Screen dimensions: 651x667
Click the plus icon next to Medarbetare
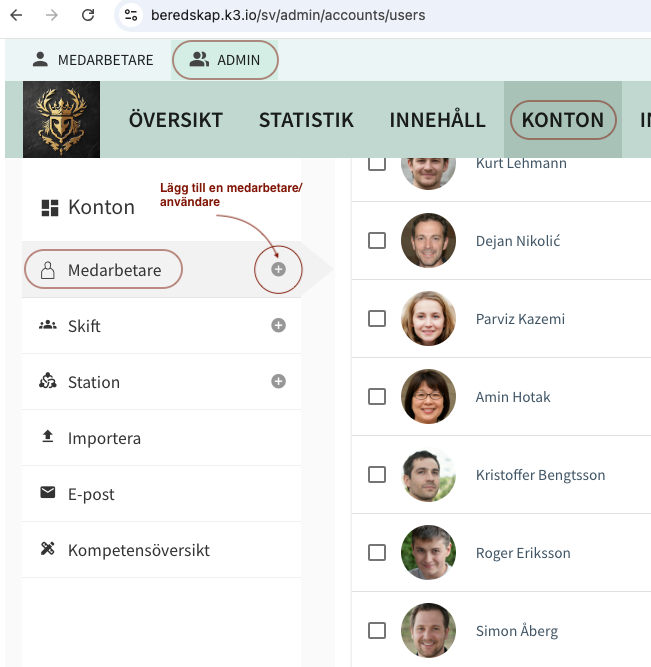[x=279, y=270]
